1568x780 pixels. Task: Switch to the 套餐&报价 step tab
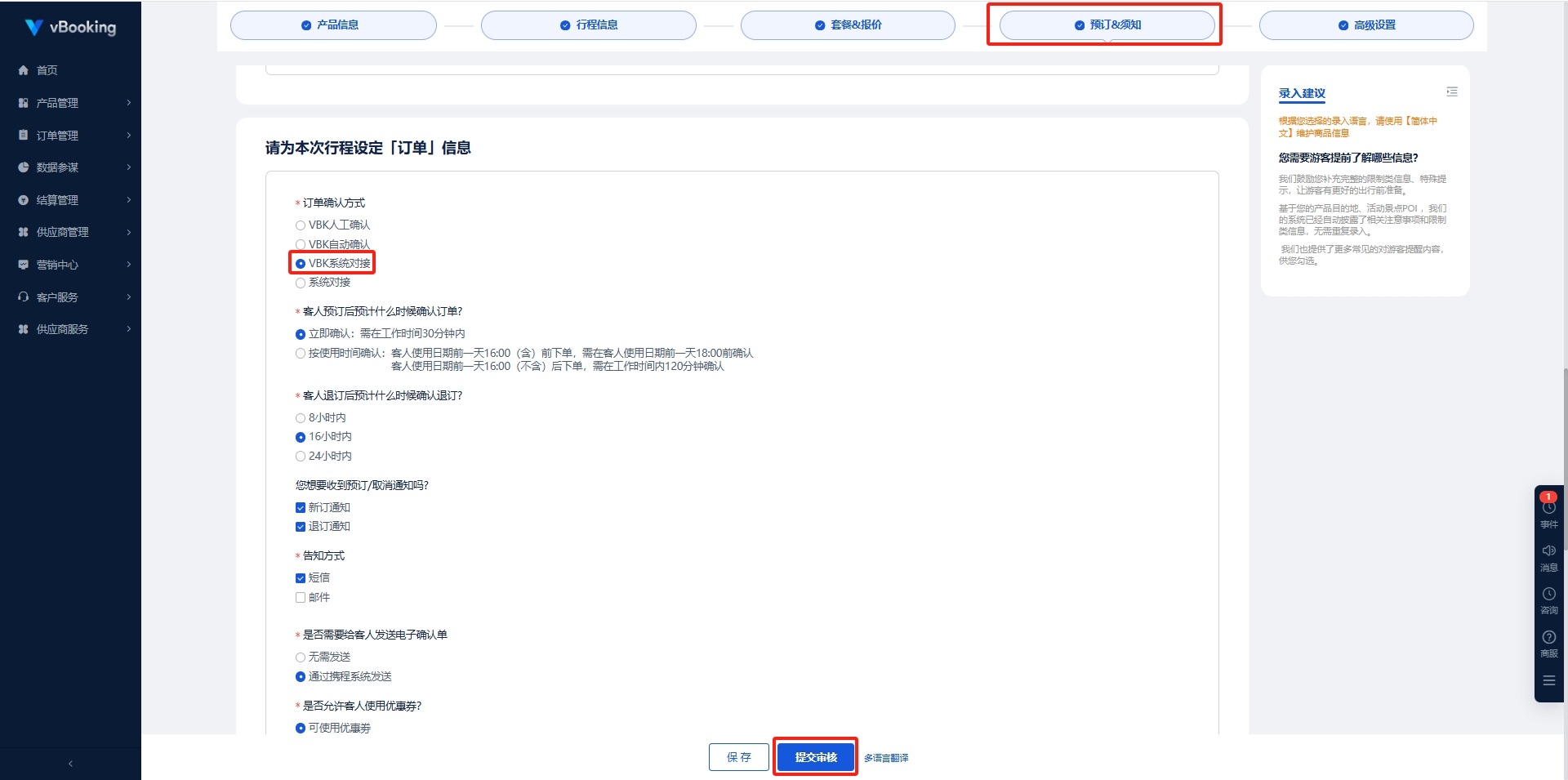(x=847, y=25)
